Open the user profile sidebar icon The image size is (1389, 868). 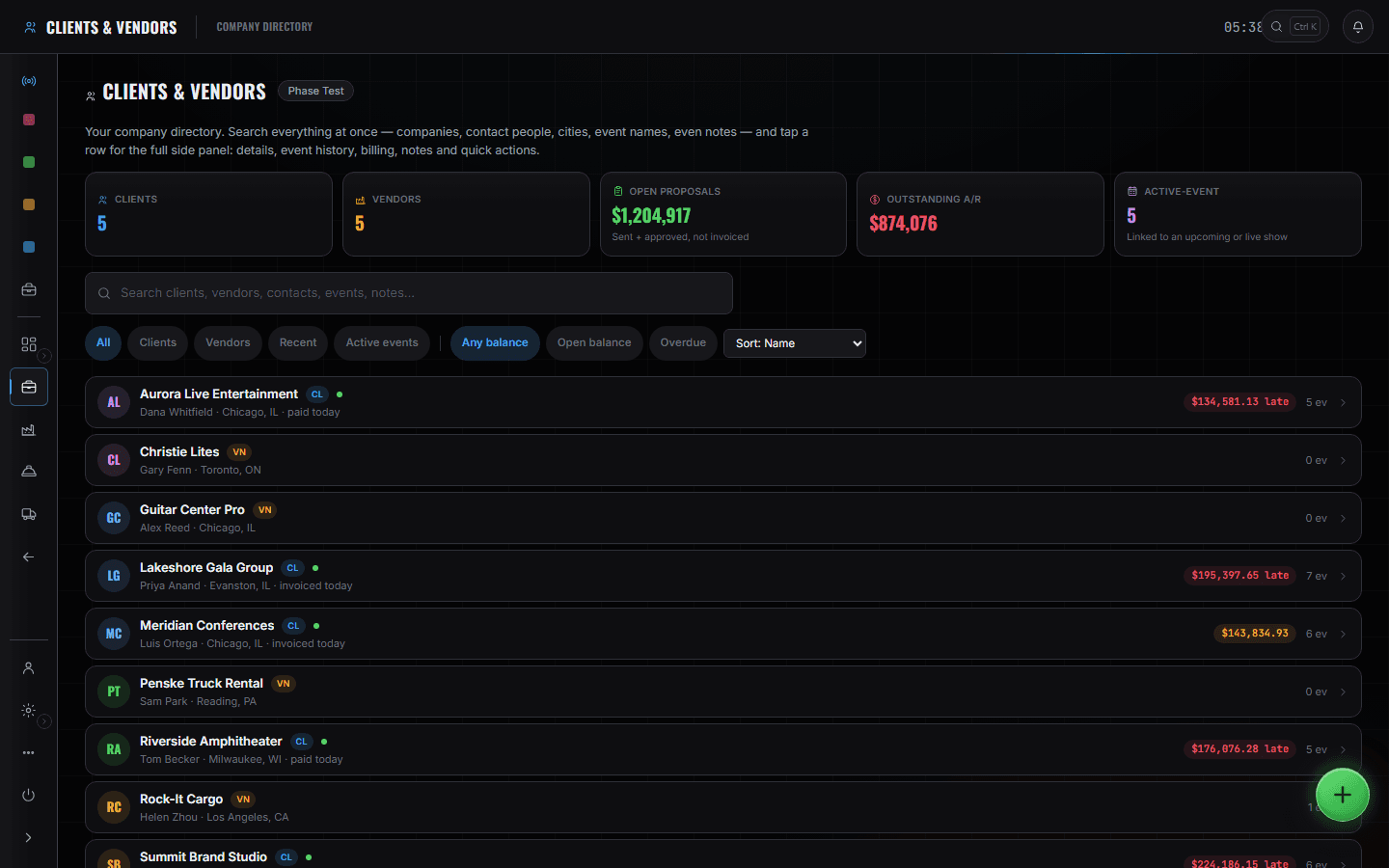click(29, 668)
